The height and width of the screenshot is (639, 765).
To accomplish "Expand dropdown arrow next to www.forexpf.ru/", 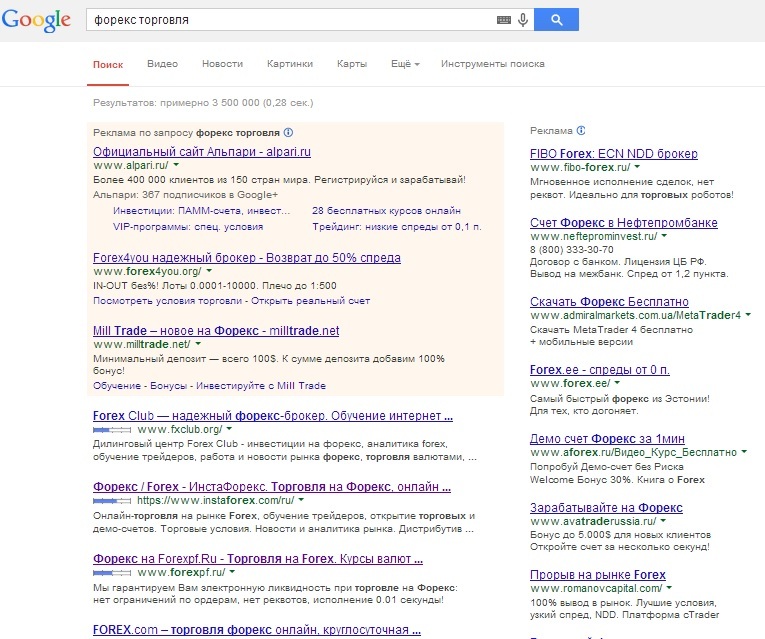I will [232, 572].
